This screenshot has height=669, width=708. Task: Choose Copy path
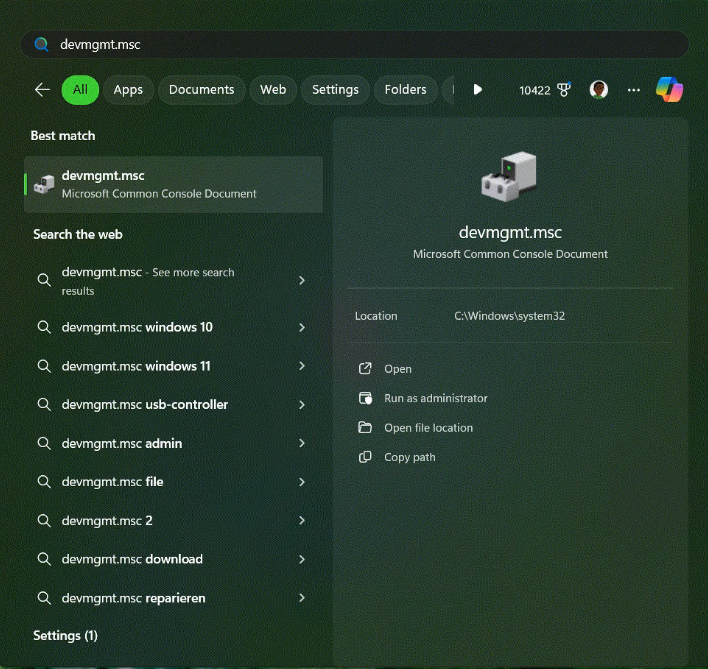(x=410, y=457)
